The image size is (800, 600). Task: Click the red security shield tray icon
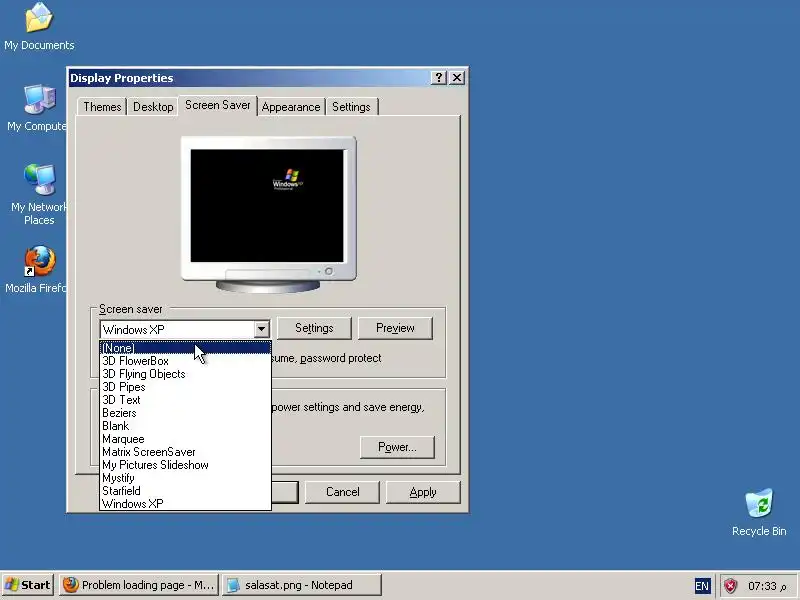(731, 586)
